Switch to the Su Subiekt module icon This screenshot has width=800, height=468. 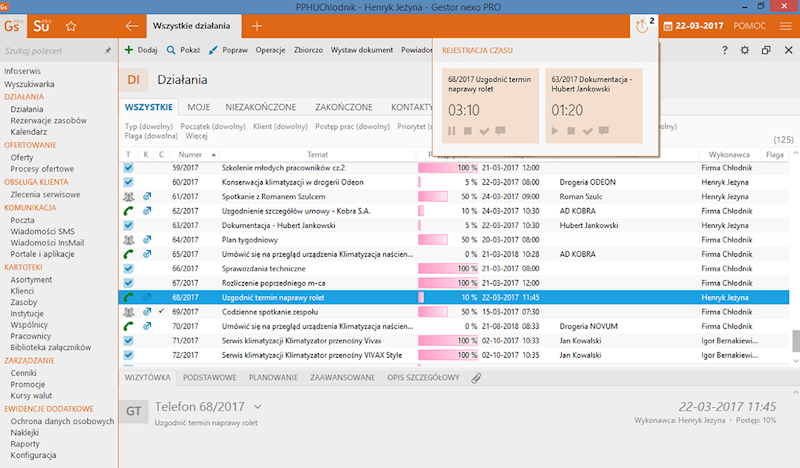click(x=42, y=26)
